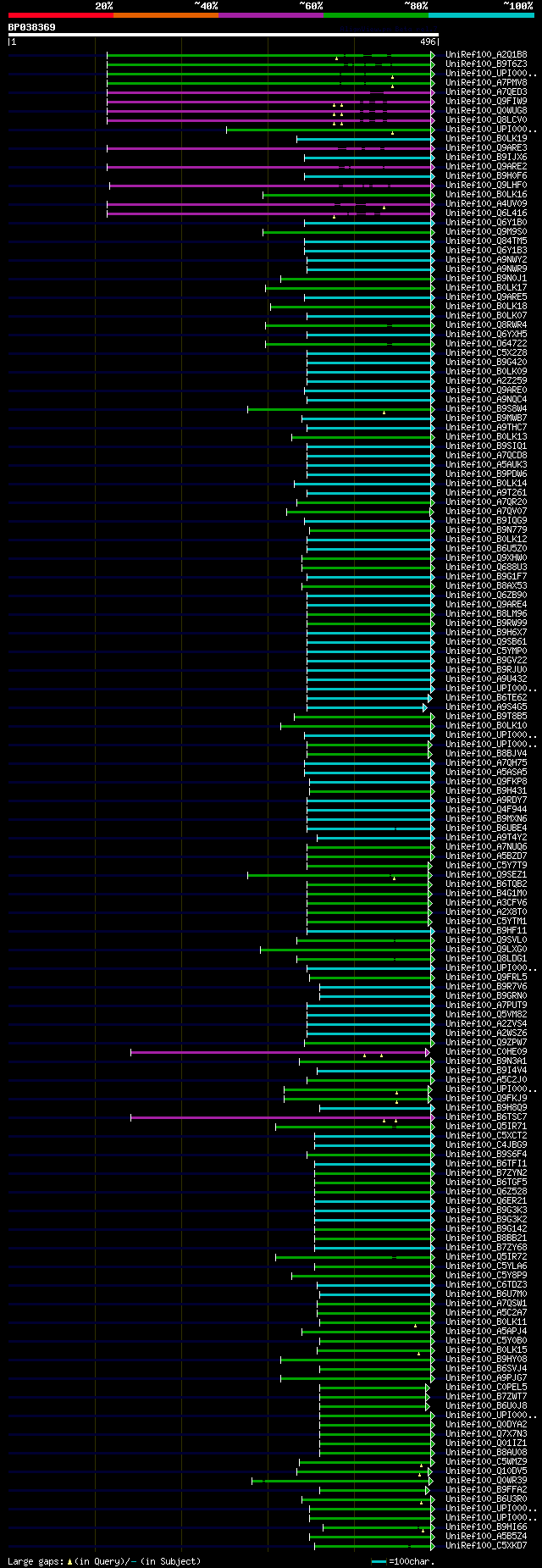Select label UniRef100_B9H0F6
The width and height of the screenshot is (542, 1568).
[486, 176]
